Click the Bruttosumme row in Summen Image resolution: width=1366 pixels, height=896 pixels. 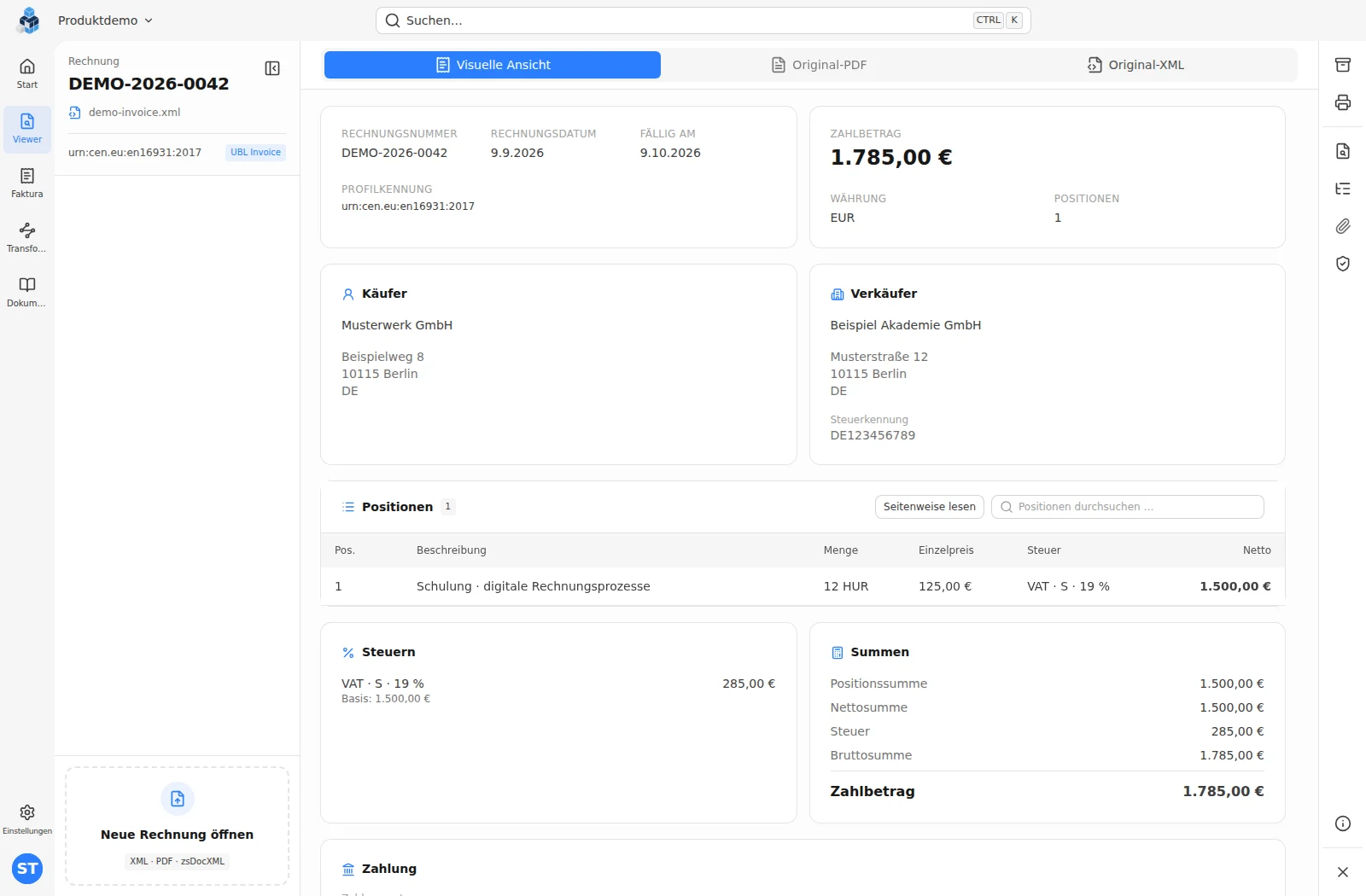(x=1047, y=755)
